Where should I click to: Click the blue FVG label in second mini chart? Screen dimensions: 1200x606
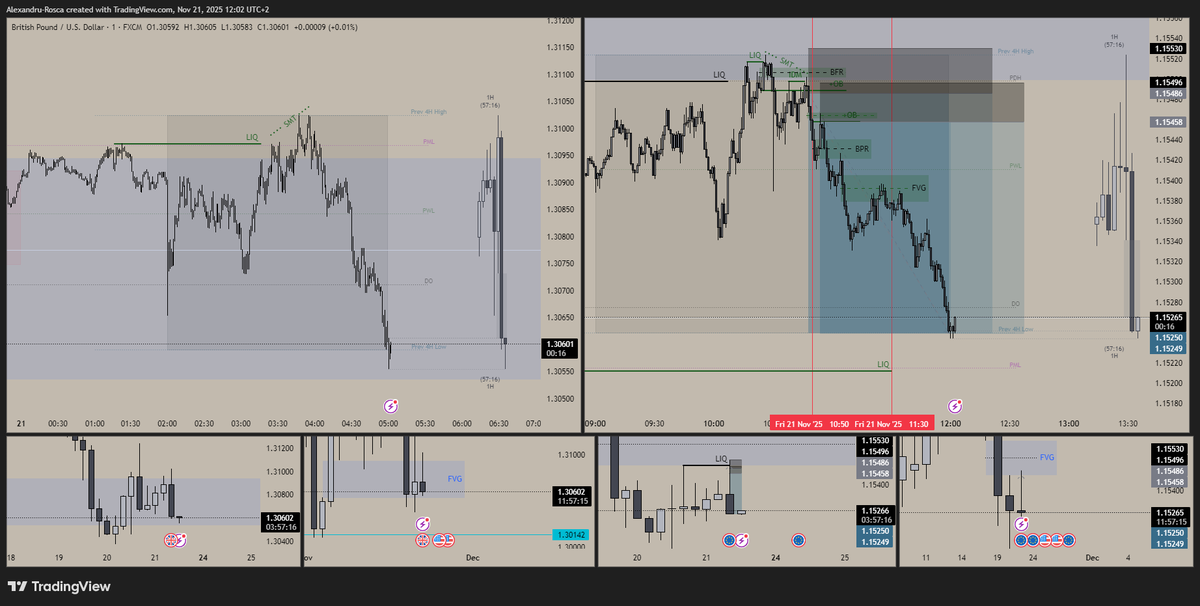(x=454, y=479)
